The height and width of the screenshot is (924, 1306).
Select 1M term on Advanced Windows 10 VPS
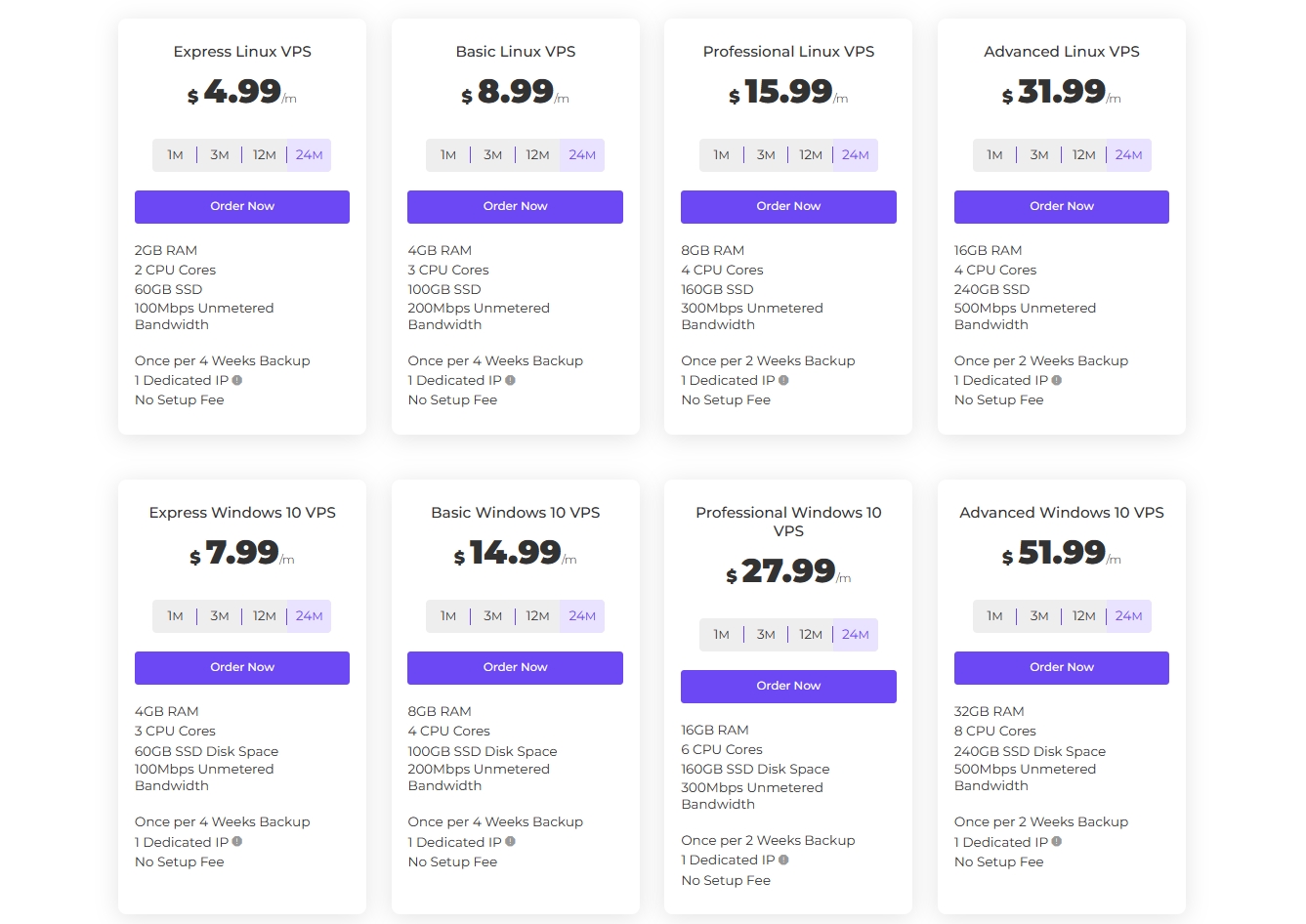[994, 616]
